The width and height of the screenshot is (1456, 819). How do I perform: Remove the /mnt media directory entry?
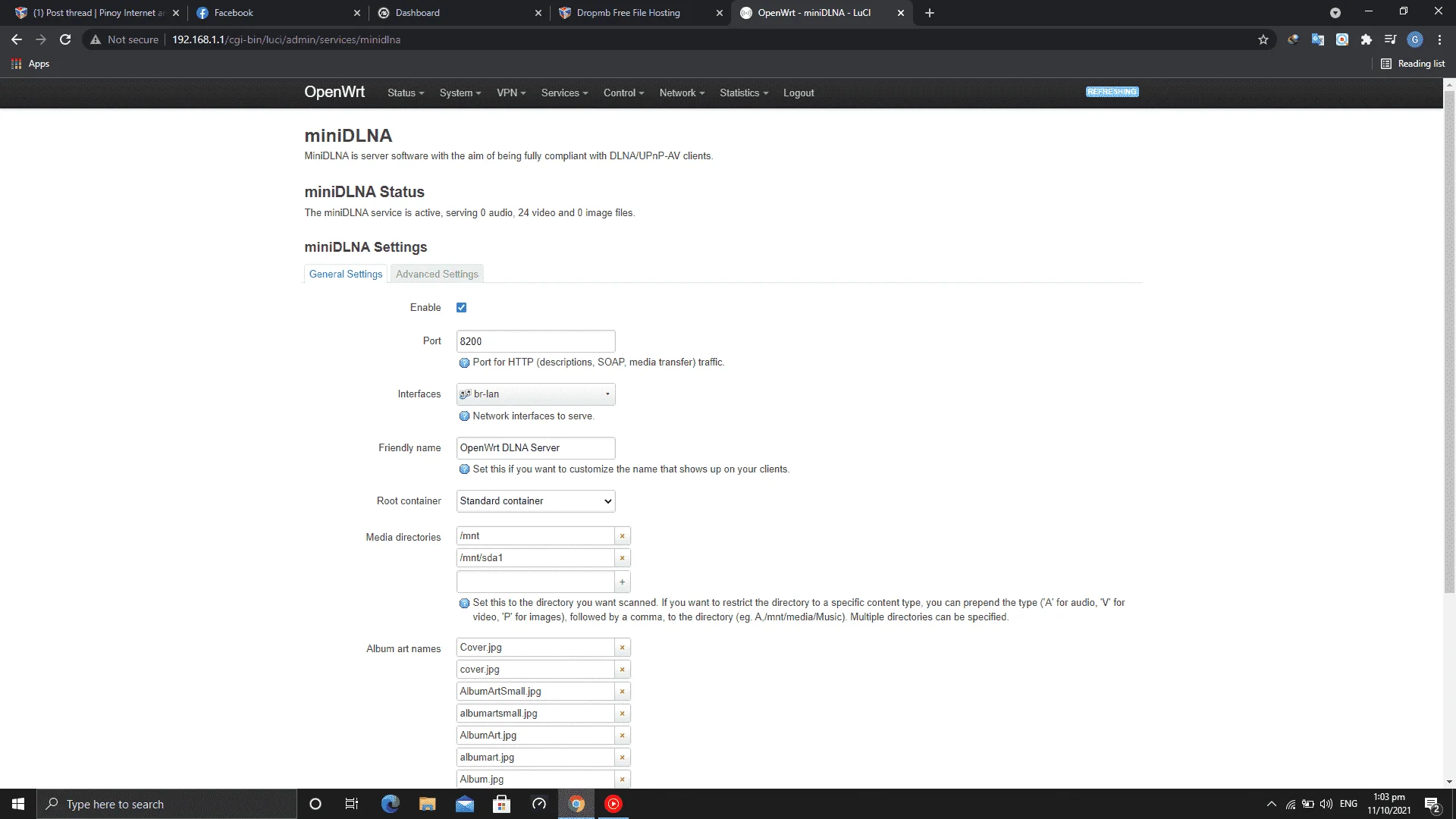[622, 536]
